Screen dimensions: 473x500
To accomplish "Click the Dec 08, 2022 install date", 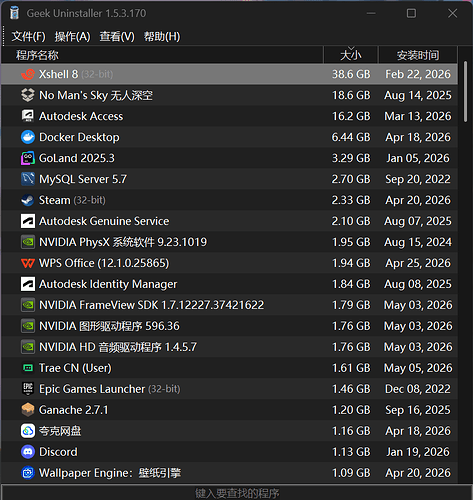I will [x=418, y=389].
